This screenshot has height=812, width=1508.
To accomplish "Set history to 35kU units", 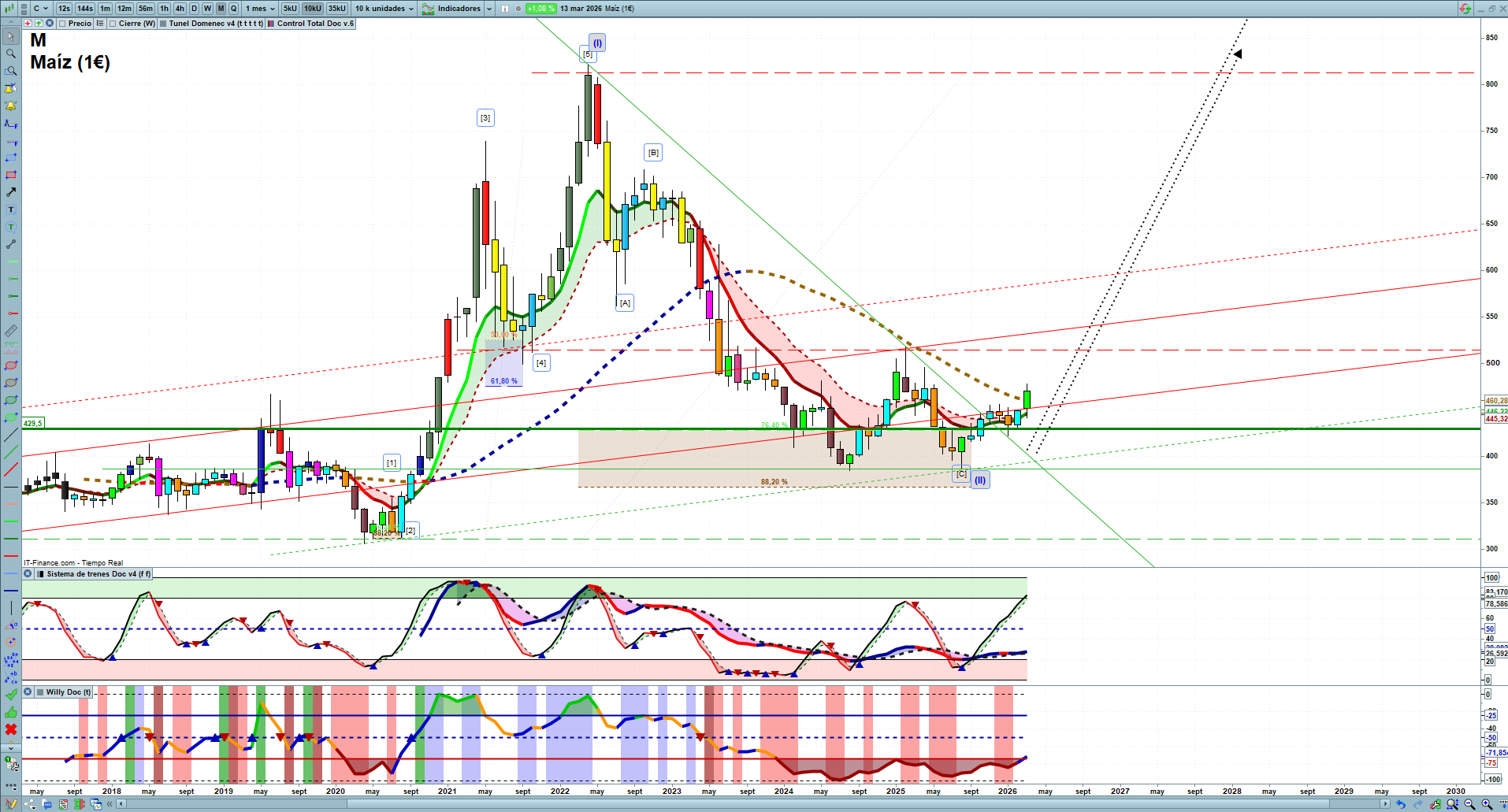I will 336,9.
